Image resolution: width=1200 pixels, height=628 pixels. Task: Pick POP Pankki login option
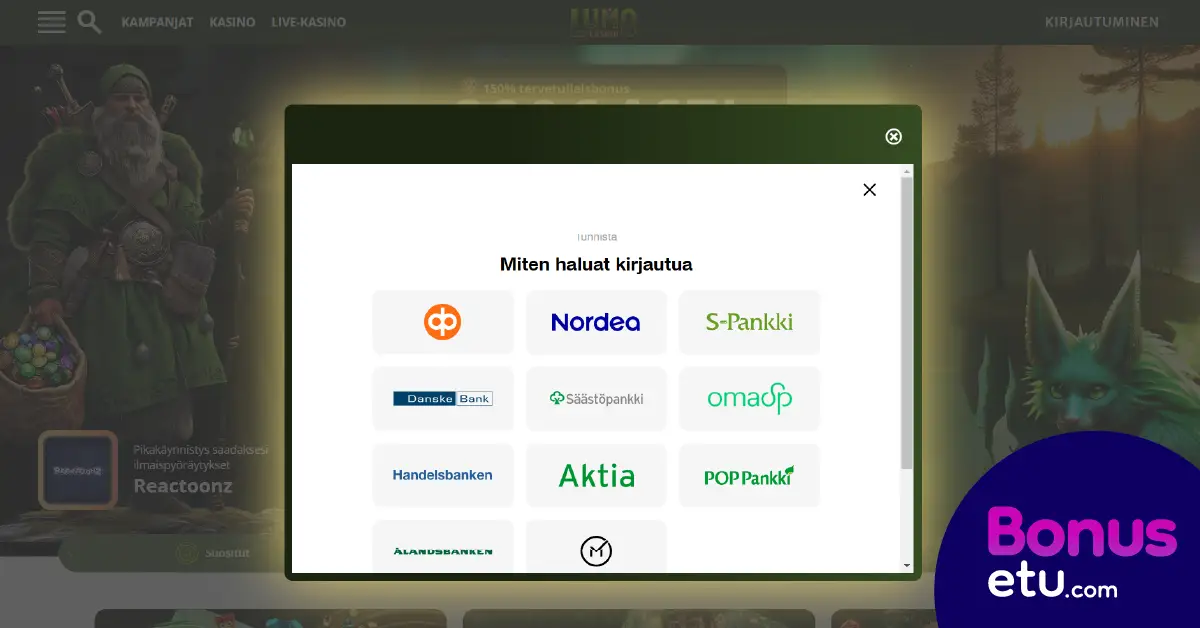tap(749, 475)
